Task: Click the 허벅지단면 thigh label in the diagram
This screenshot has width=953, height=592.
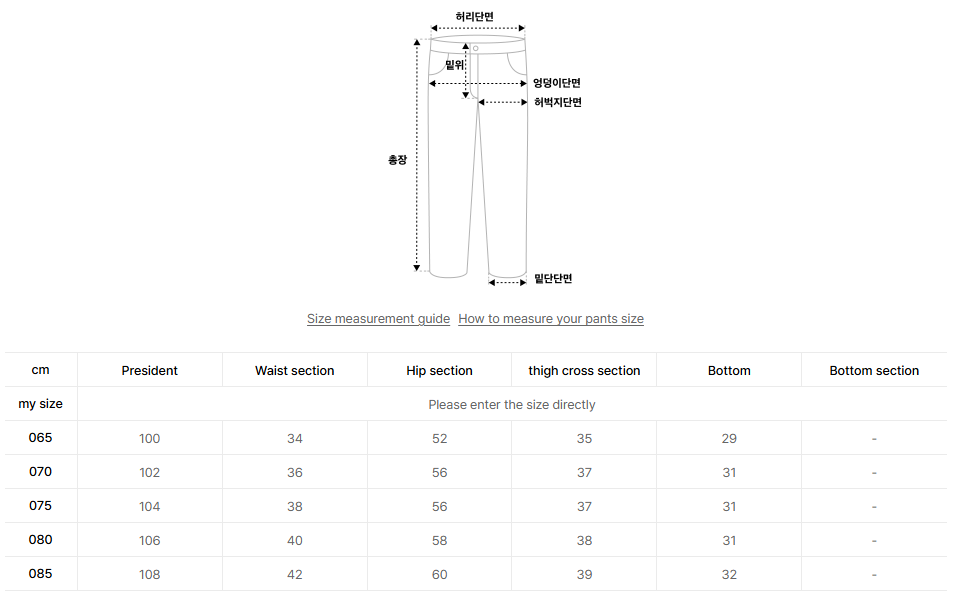Action: pos(557,102)
